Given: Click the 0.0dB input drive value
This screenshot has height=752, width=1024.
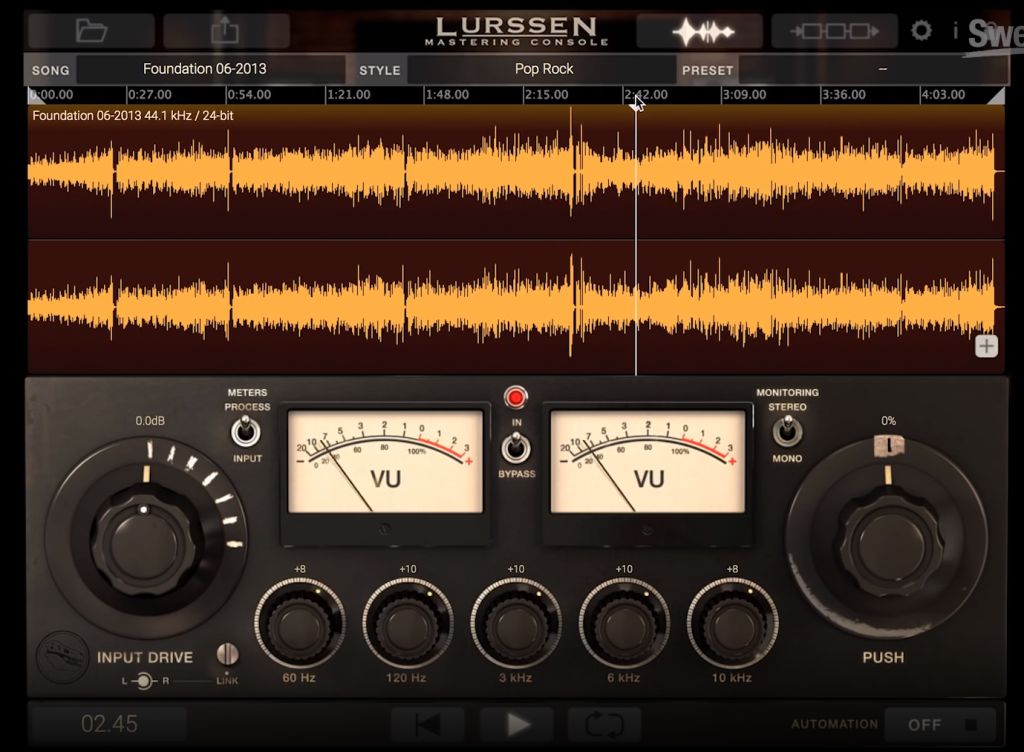Looking at the screenshot, I should pyautogui.click(x=150, y=421).
